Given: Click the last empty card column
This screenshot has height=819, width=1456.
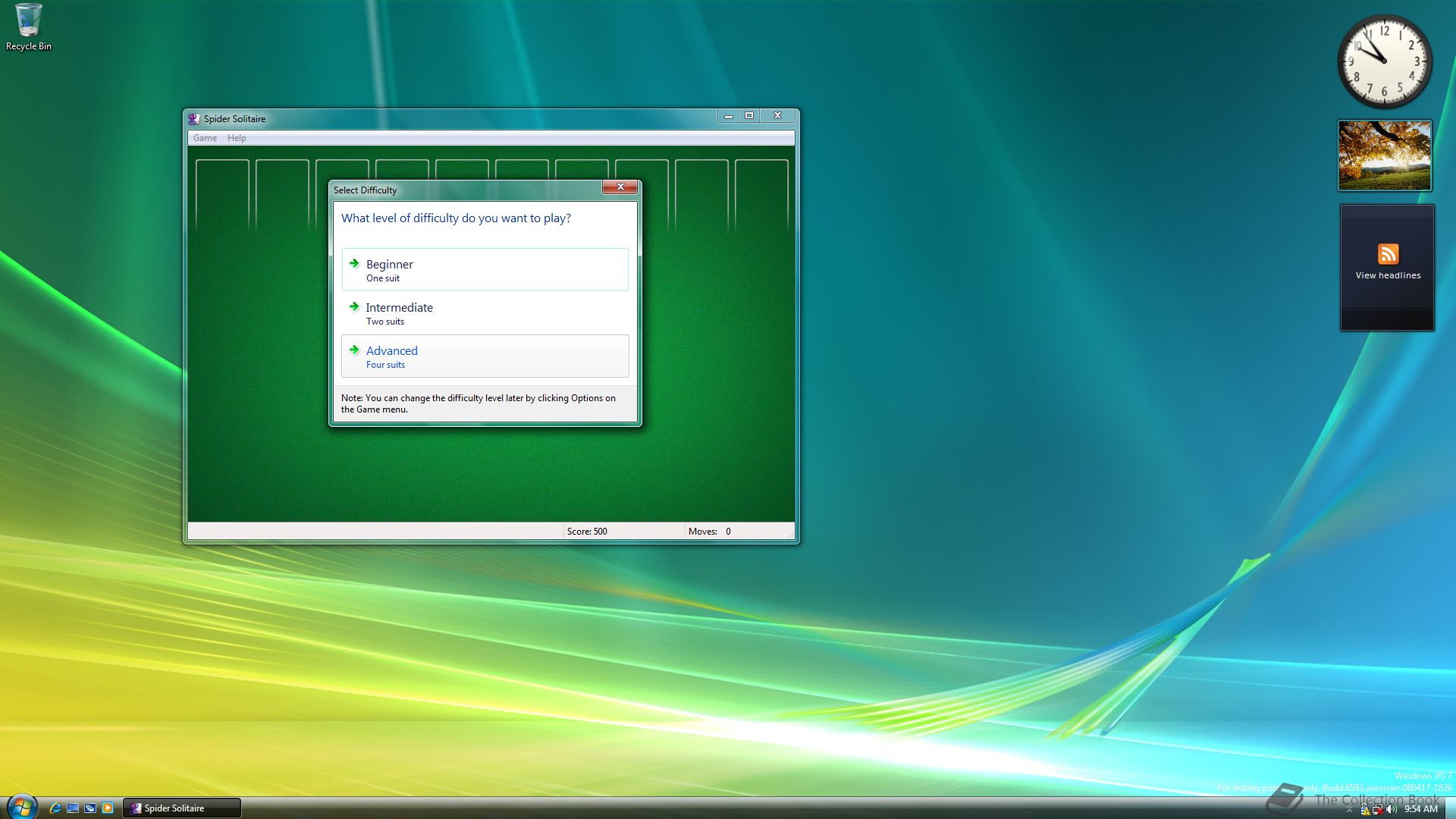Looking at the screenshot, I should pos(761,195).
